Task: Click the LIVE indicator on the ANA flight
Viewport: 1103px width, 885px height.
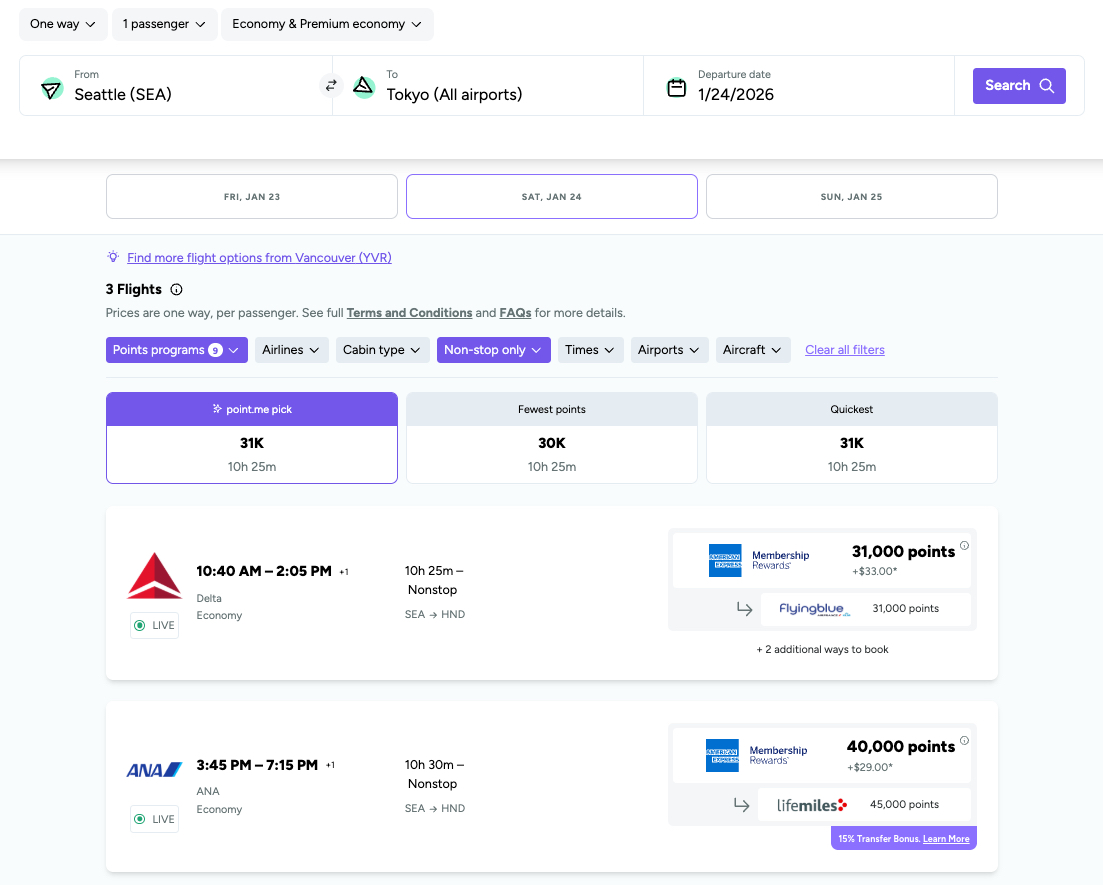Action: (153, 819)
